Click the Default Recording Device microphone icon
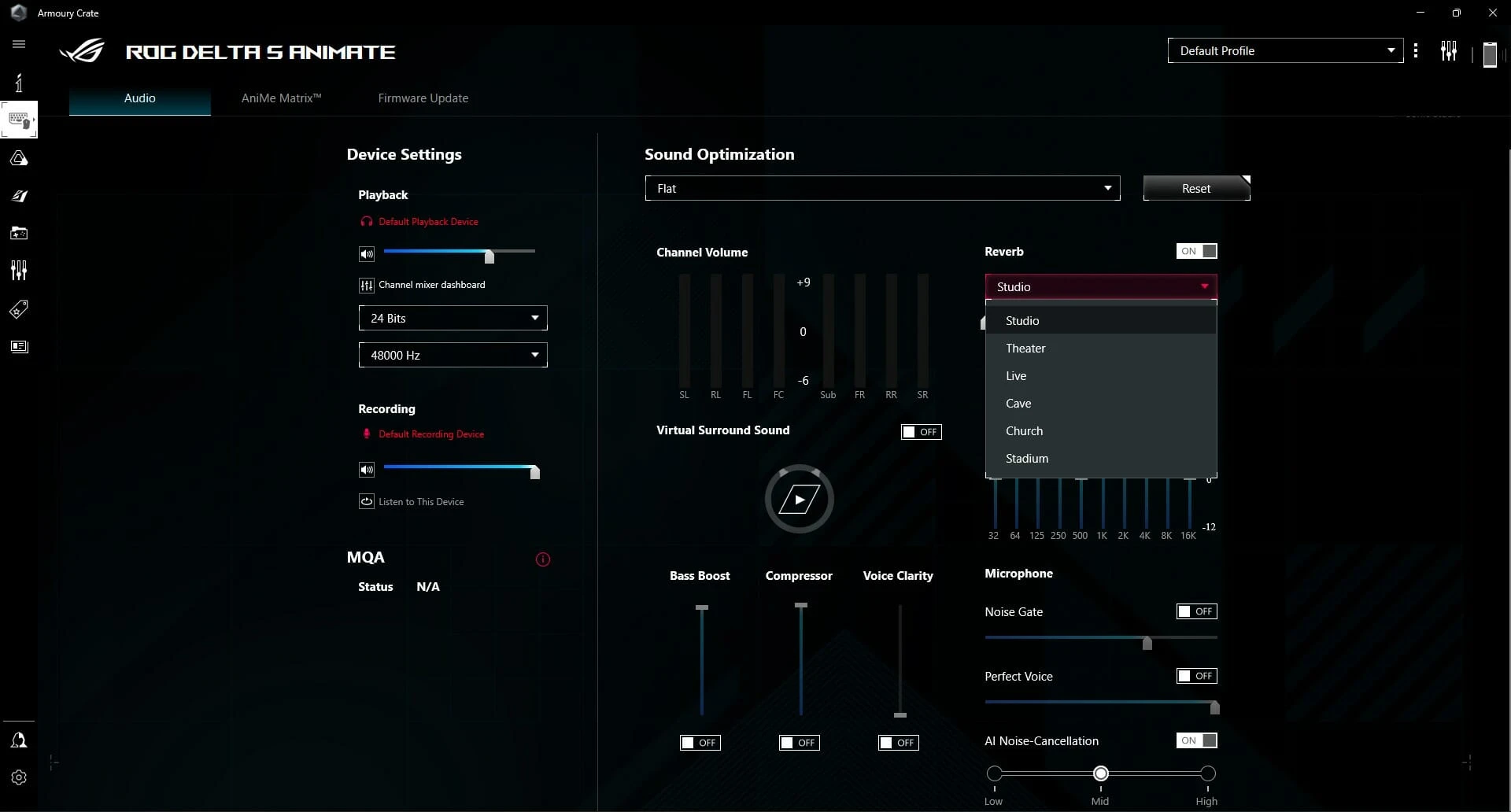Image resolution: width=1511 pixels, height=812 pixels. 366,434
